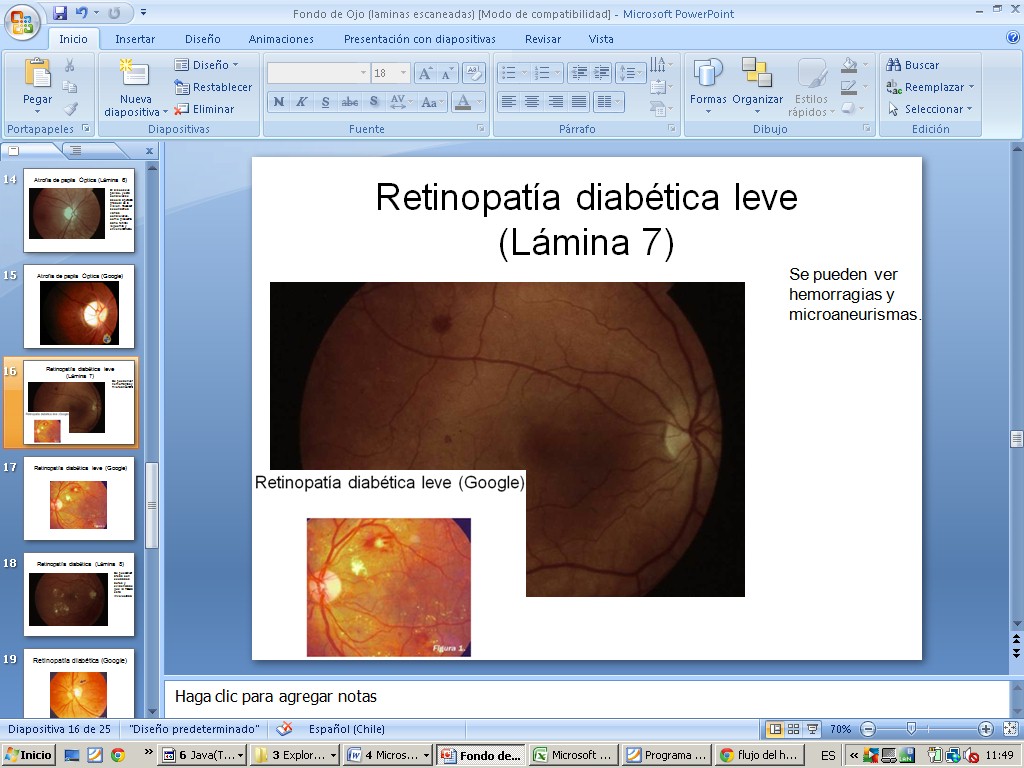Open the Formas shapes gallery
Viewport: 1024px width, 768px height.
(708, 84)
